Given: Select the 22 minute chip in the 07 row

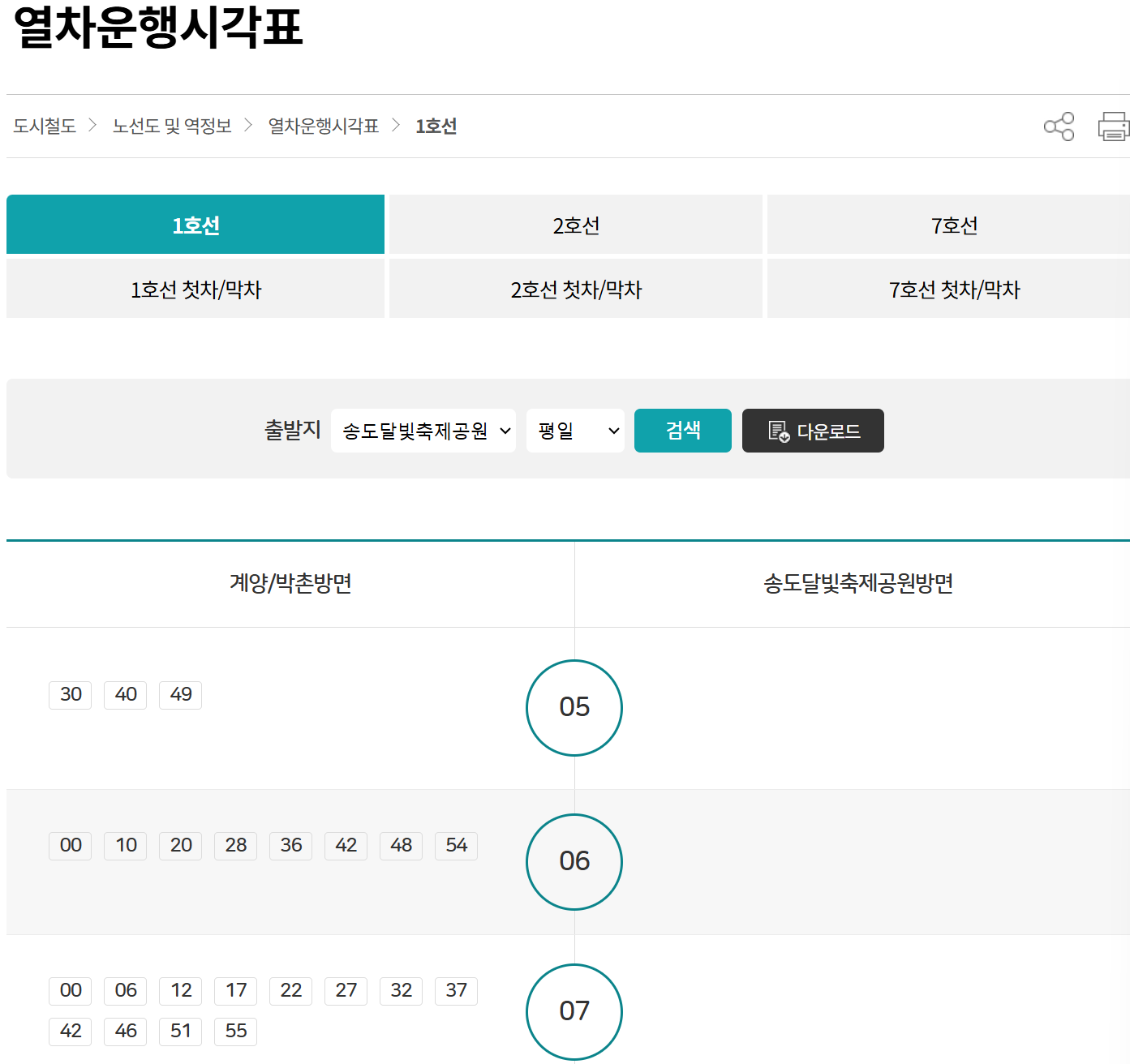Looking at the screenshot, I should pos(290,990).
